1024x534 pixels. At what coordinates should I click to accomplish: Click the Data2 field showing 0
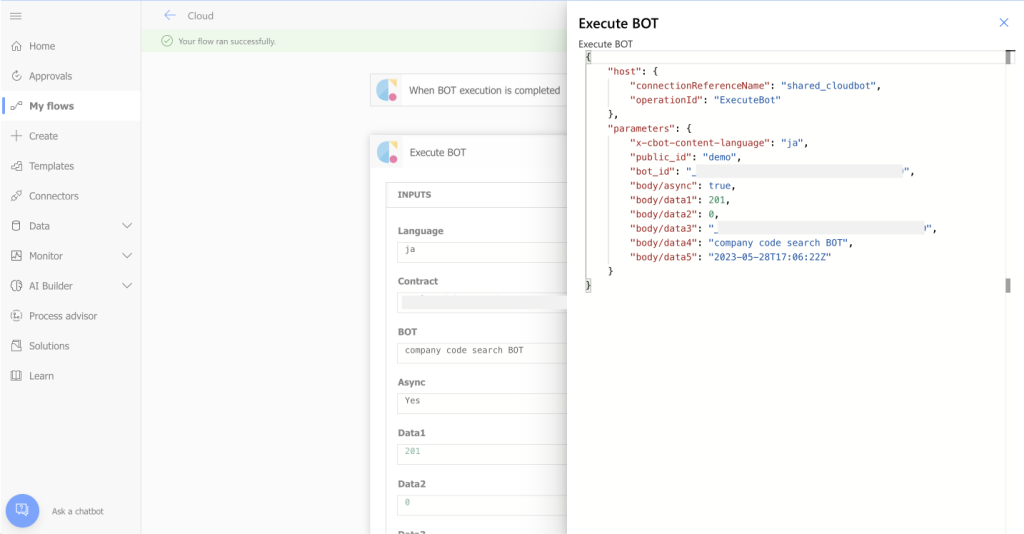[482, 505]
